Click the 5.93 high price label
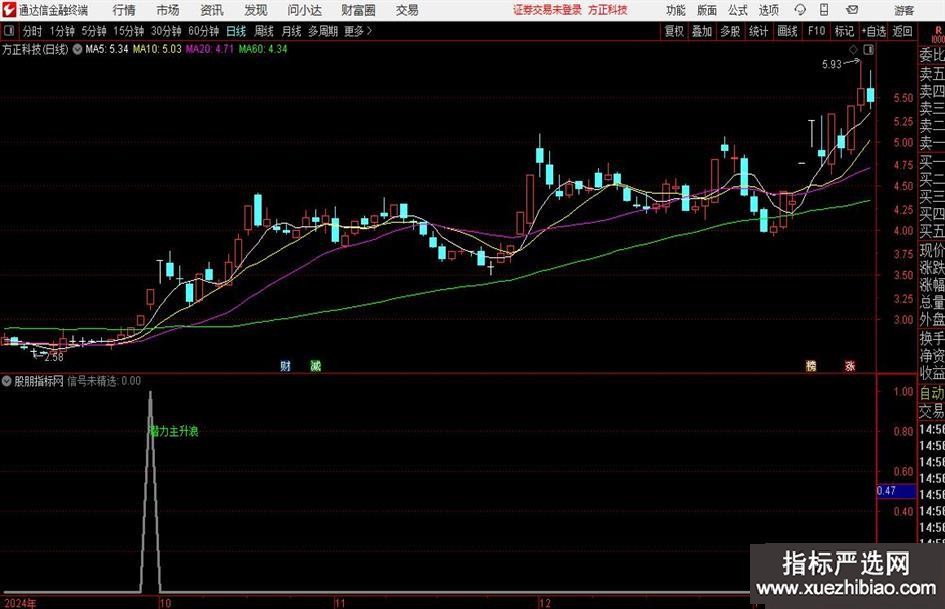The width and height of the screenshot is (945, 609). pos(832,65)
